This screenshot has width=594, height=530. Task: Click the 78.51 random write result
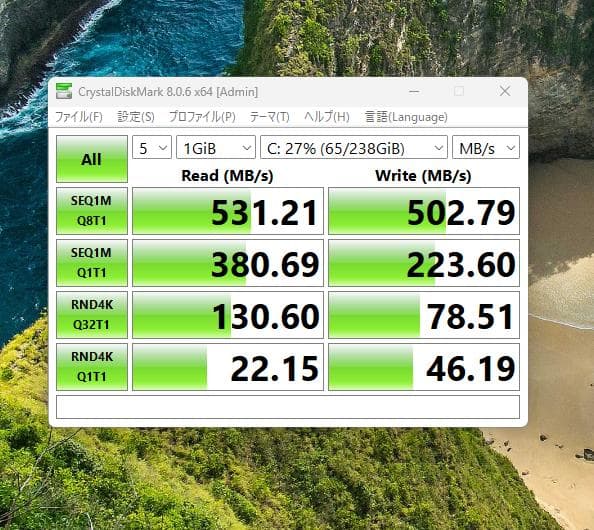424,315
